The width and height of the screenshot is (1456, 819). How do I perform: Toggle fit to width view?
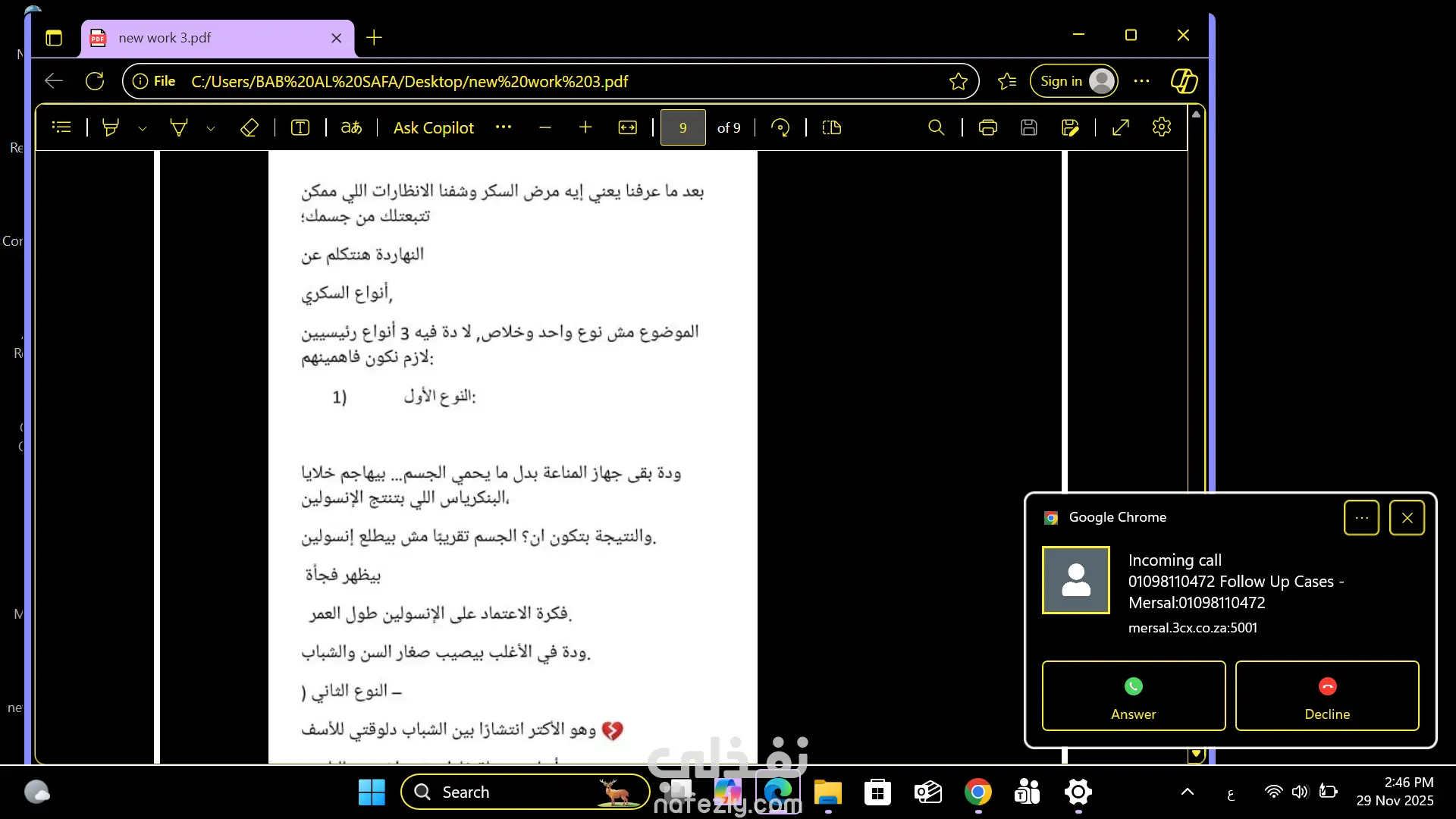click(x=628, y=127)
